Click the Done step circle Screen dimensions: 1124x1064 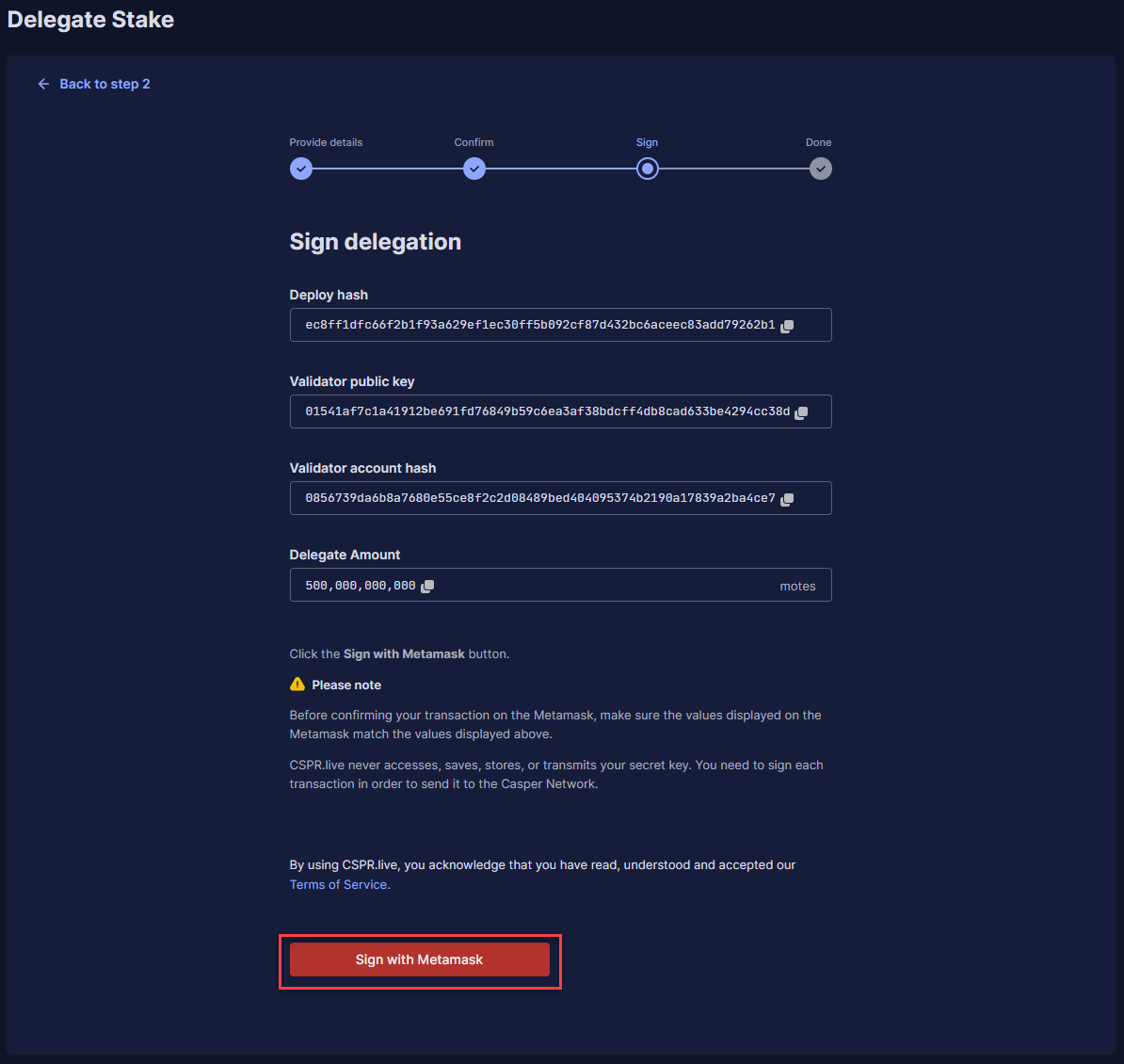pos(821,169)
